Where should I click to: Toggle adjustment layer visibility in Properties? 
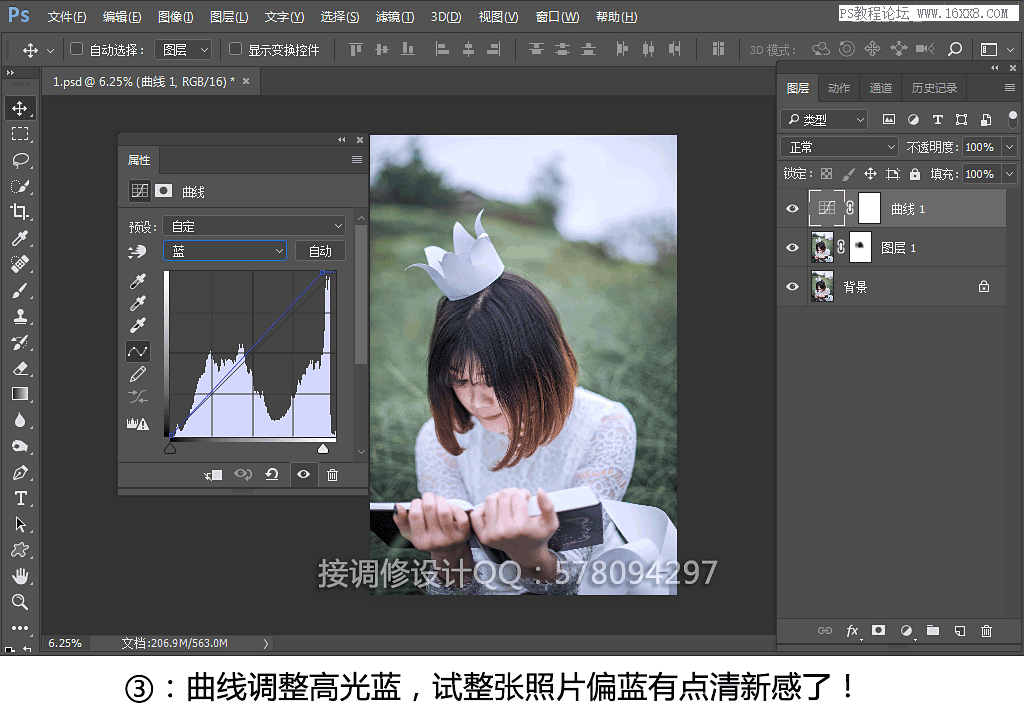click(303, 474)
